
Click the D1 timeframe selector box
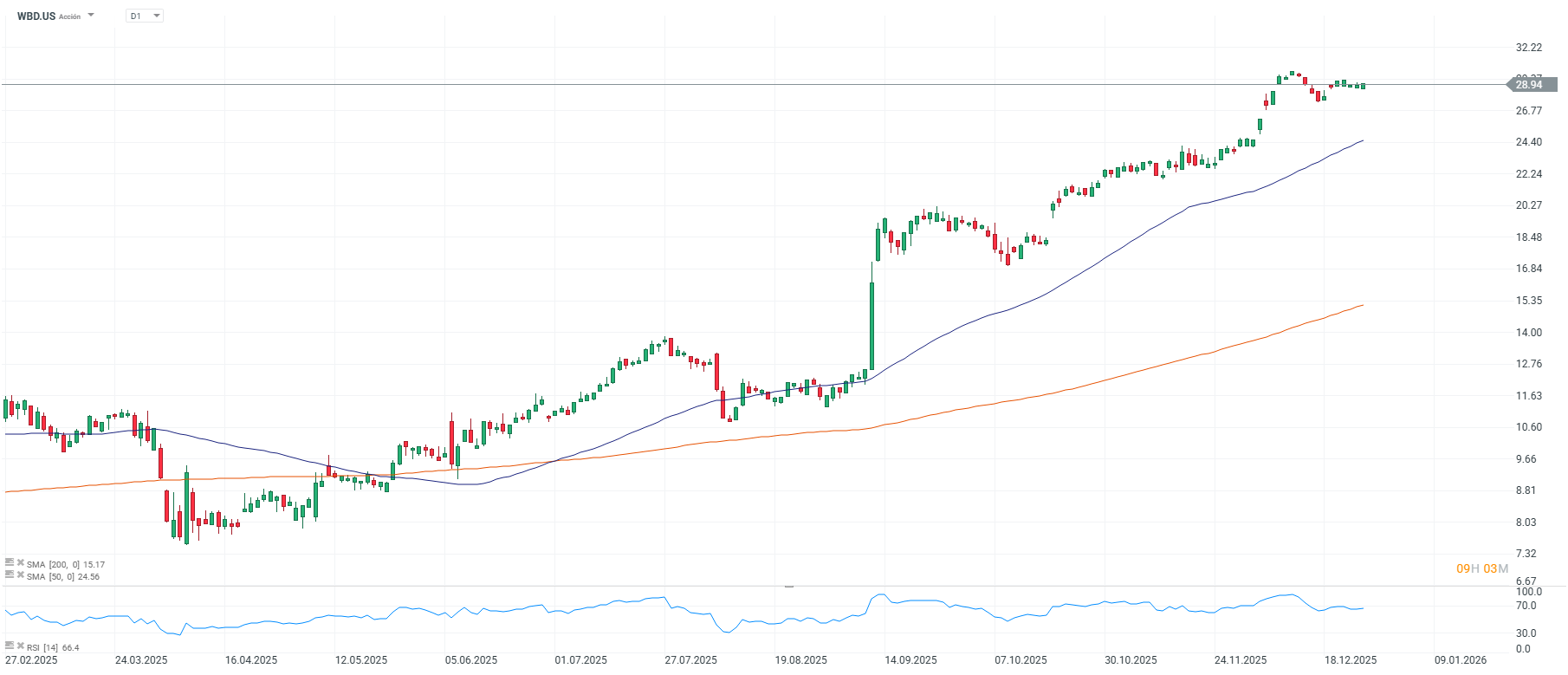click(143, 15)
